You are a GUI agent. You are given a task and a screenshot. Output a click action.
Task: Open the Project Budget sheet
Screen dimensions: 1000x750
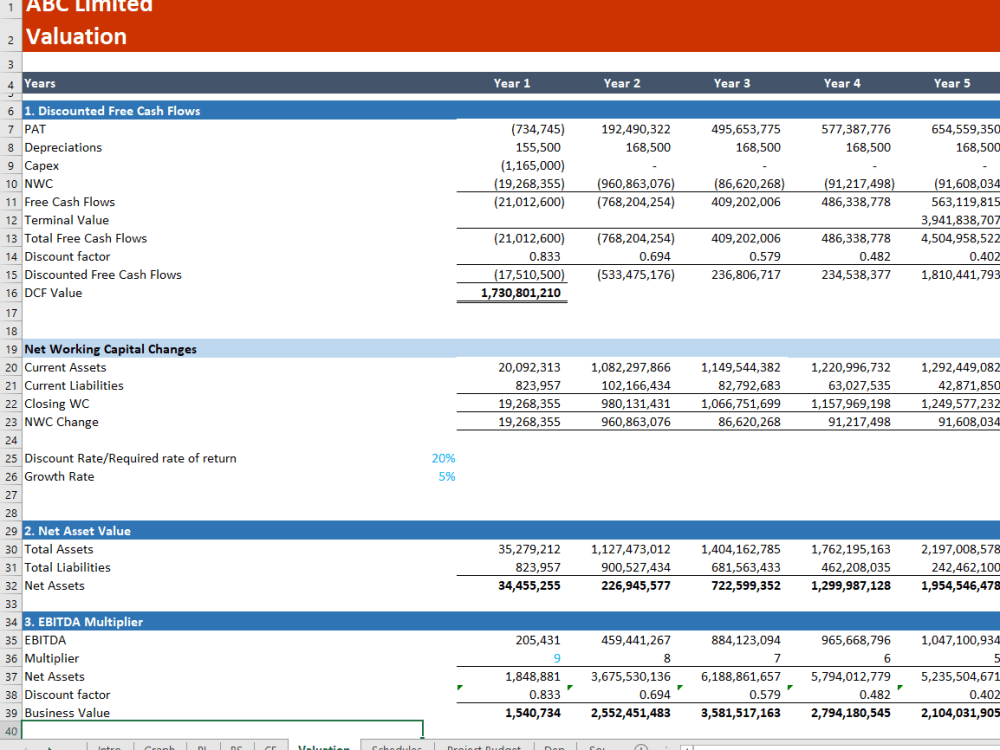click(484, 747)
